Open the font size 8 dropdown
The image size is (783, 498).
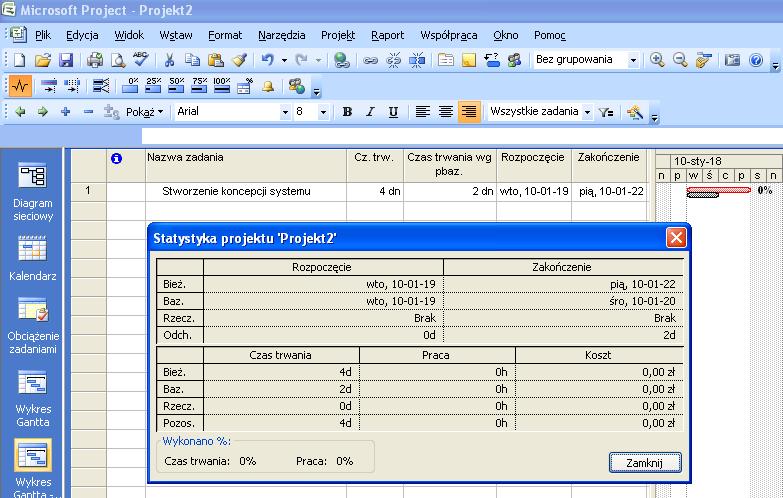coord(323,112)
